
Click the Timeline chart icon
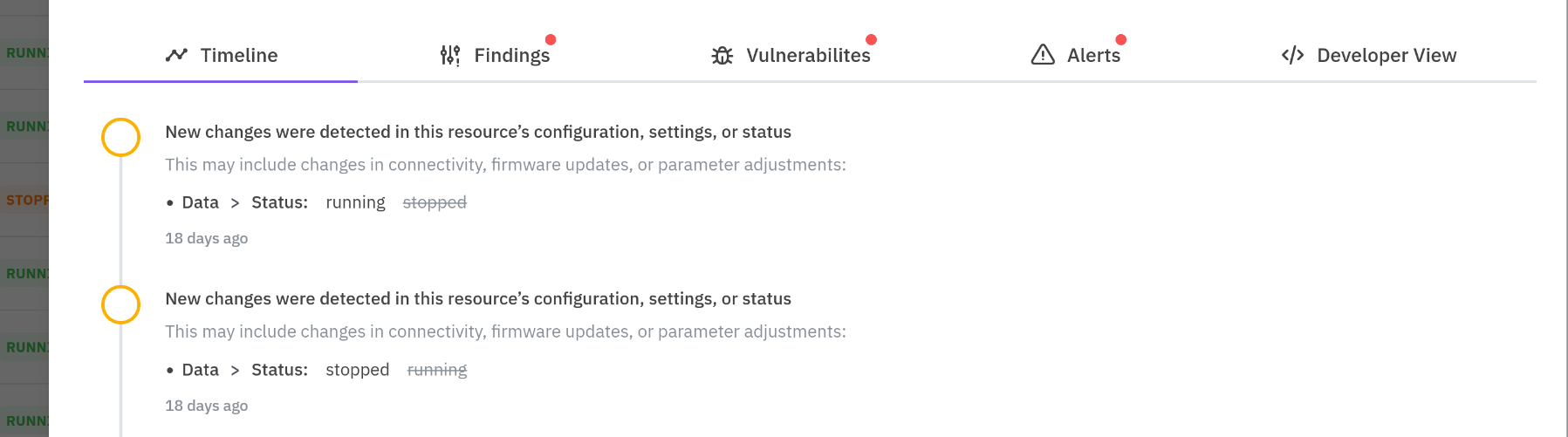[176, 55]
